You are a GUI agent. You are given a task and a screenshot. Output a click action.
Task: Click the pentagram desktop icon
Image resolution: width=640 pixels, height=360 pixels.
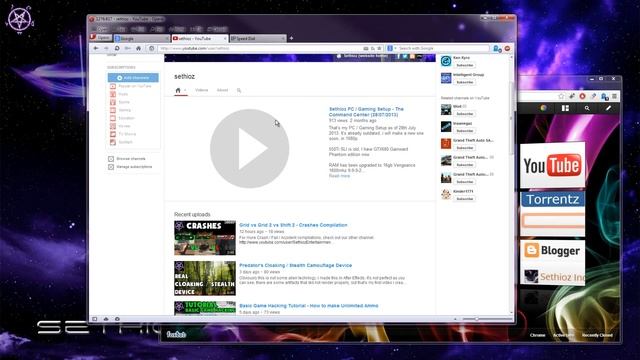point(20,19)
